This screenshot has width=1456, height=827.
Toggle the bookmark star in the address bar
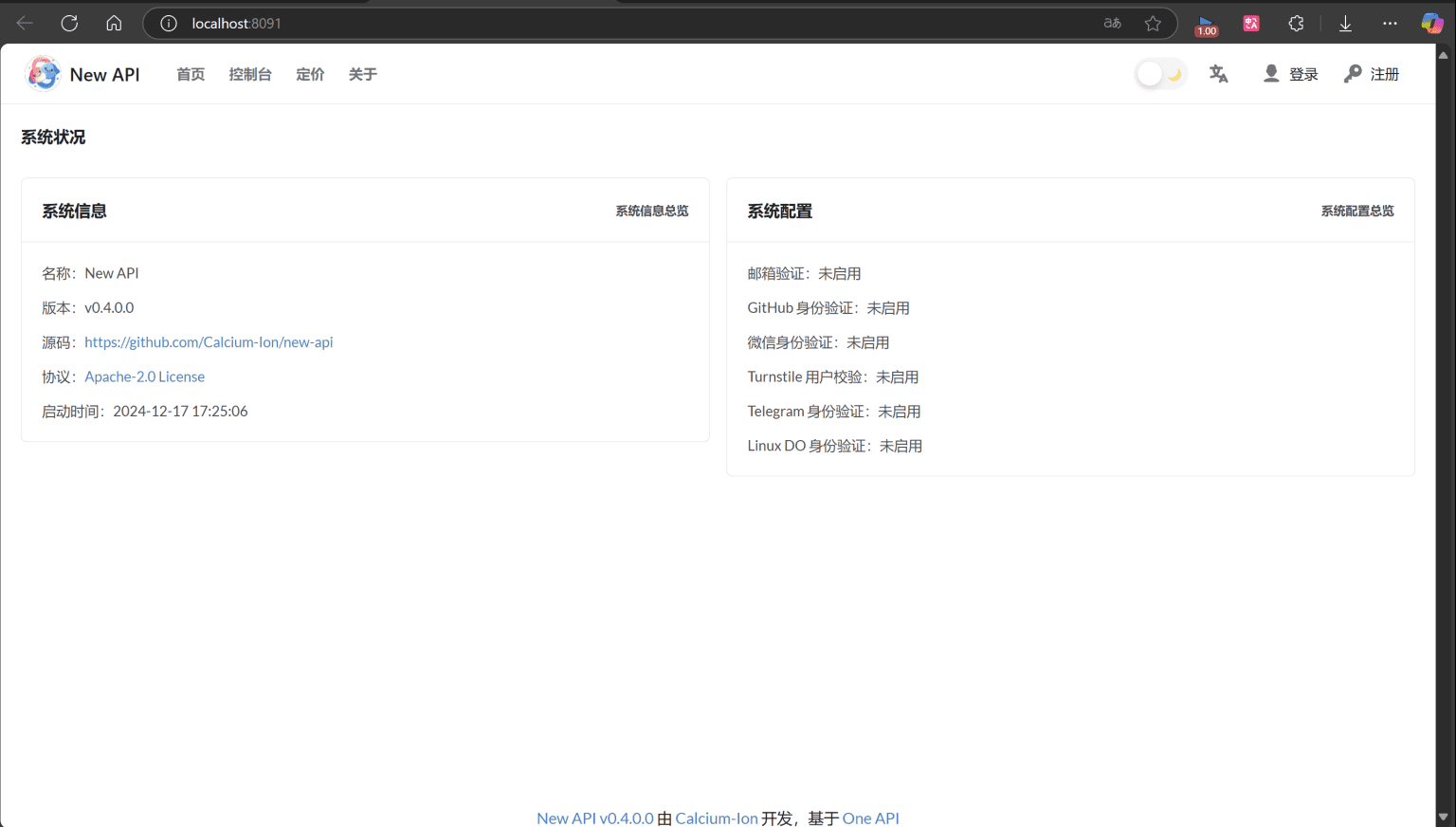(x=1153, y=23)
